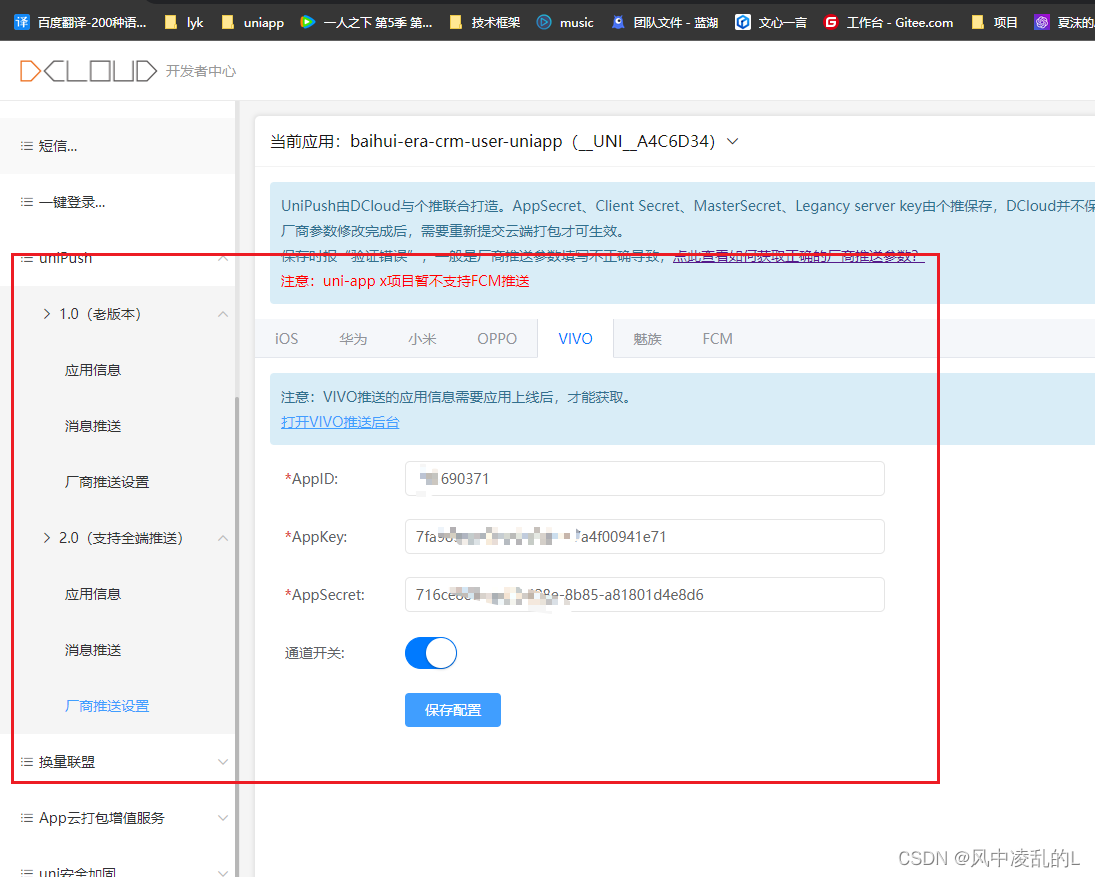Click the AppKey input field
The width and height of the screenshot is (1095, 877).
click(644, 536)
